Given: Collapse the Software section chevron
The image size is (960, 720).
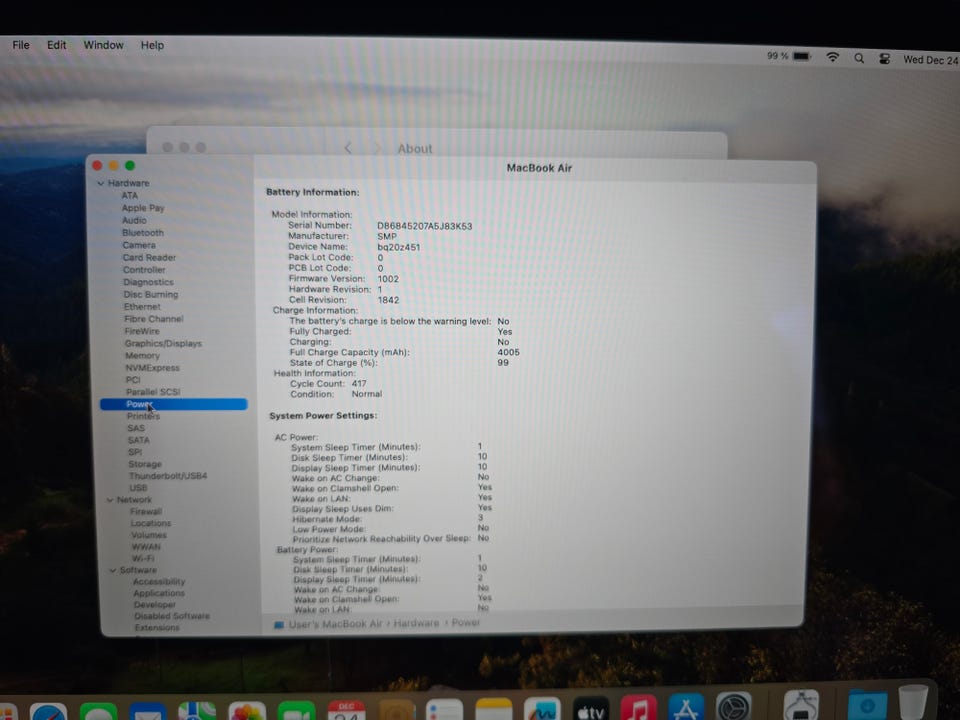Looking at the screenshot, I should (113, 570).
